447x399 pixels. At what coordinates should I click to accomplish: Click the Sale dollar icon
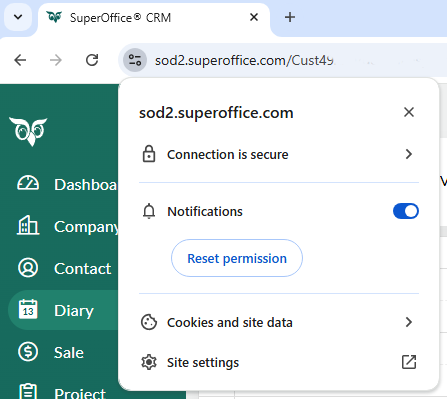click(28, 352)
